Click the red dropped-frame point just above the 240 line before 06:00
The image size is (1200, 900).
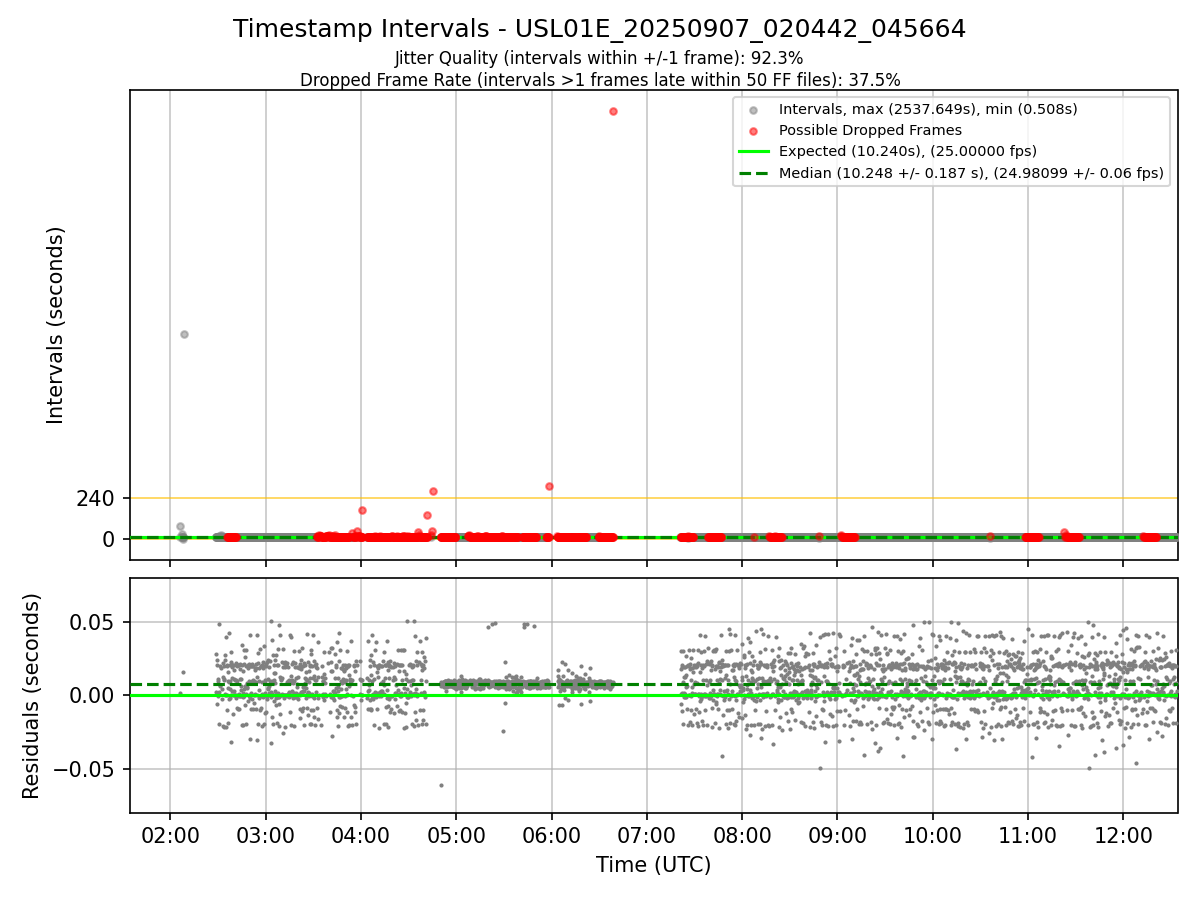549,486
